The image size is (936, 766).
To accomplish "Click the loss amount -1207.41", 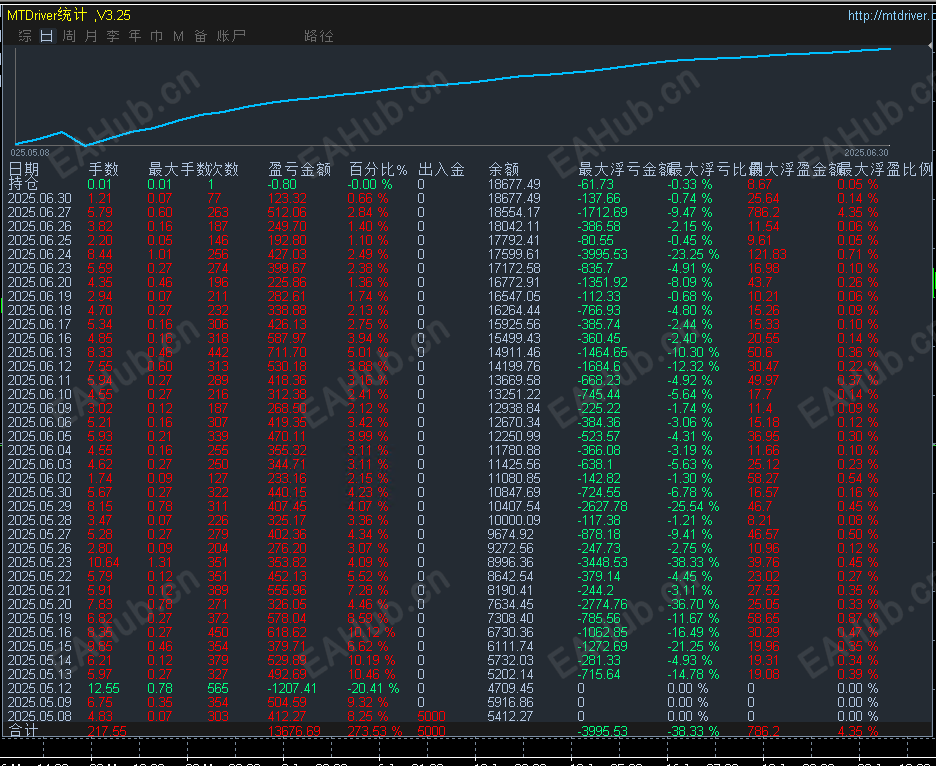I will 292,688.
